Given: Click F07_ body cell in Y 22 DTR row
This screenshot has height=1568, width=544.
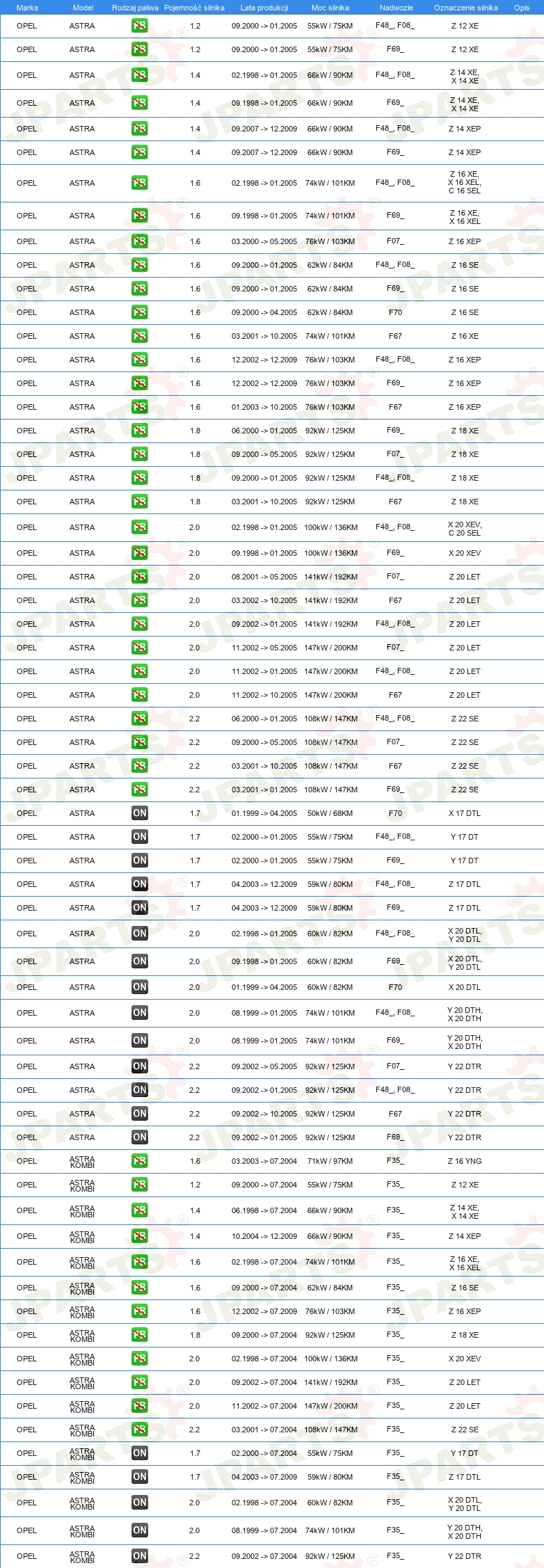Looking at the screenshot, I should 395,1066.
